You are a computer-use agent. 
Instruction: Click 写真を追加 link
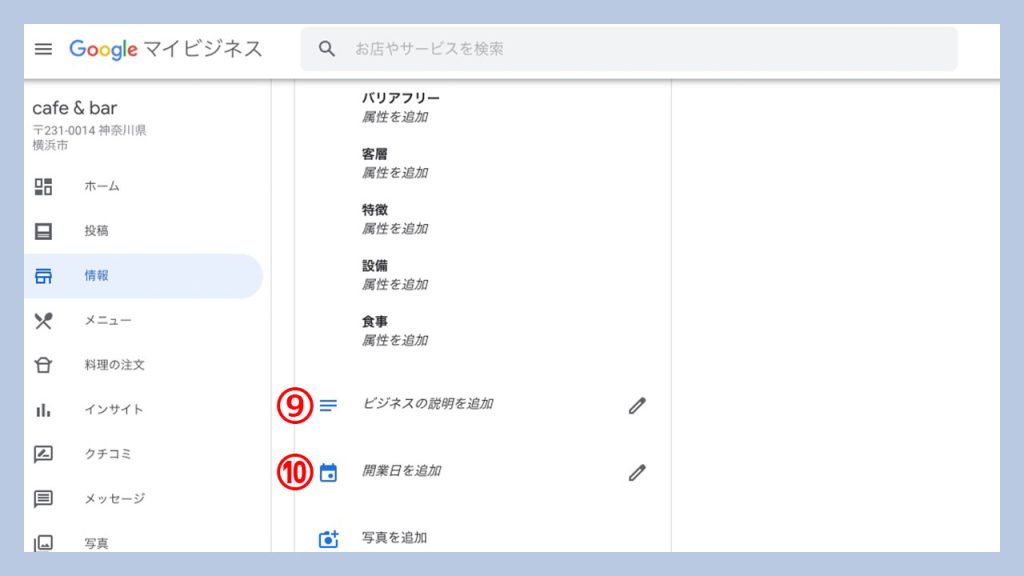[394, 538]
